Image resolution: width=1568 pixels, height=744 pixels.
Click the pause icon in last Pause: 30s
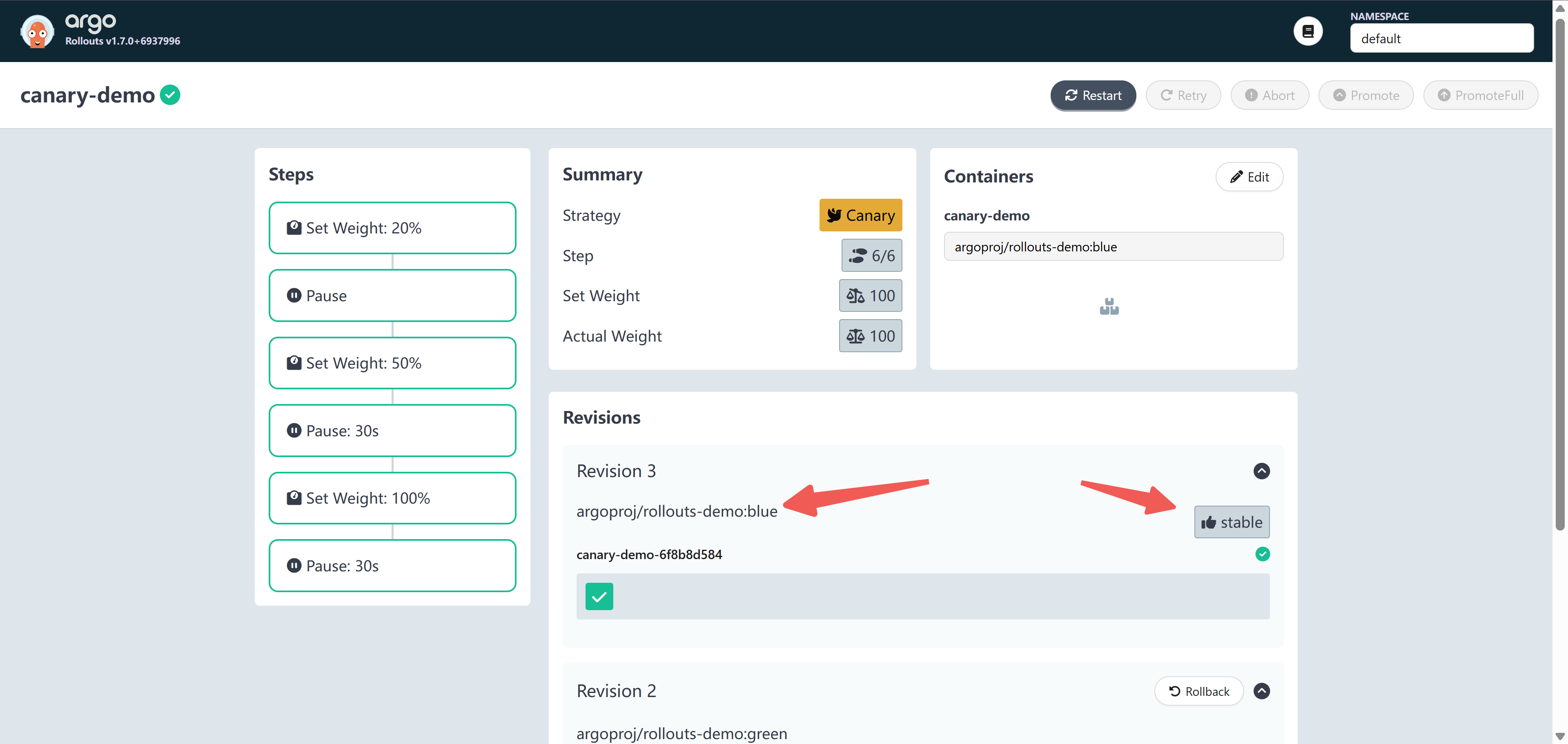[x=294, y=566]
